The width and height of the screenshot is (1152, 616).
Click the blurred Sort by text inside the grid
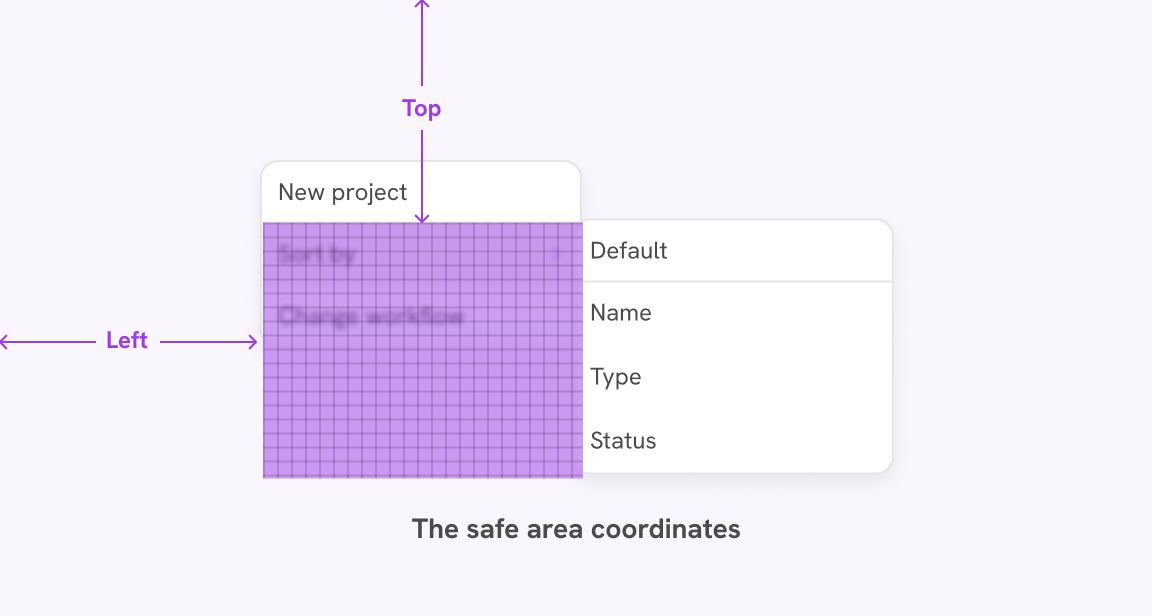(318, 254)
